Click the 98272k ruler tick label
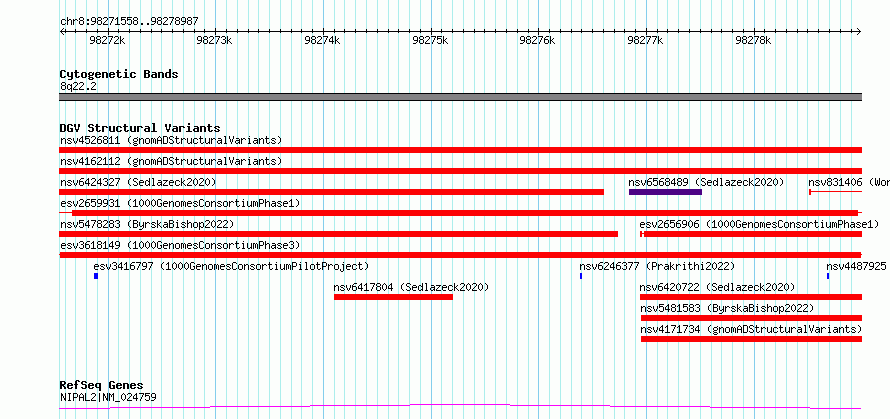The width and height of the screenshot is (890, 419). (x=107, y=40)
